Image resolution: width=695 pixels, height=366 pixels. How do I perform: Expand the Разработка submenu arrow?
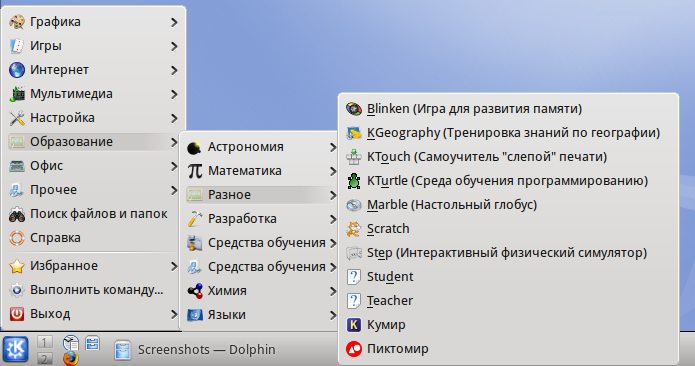[333, 219]
